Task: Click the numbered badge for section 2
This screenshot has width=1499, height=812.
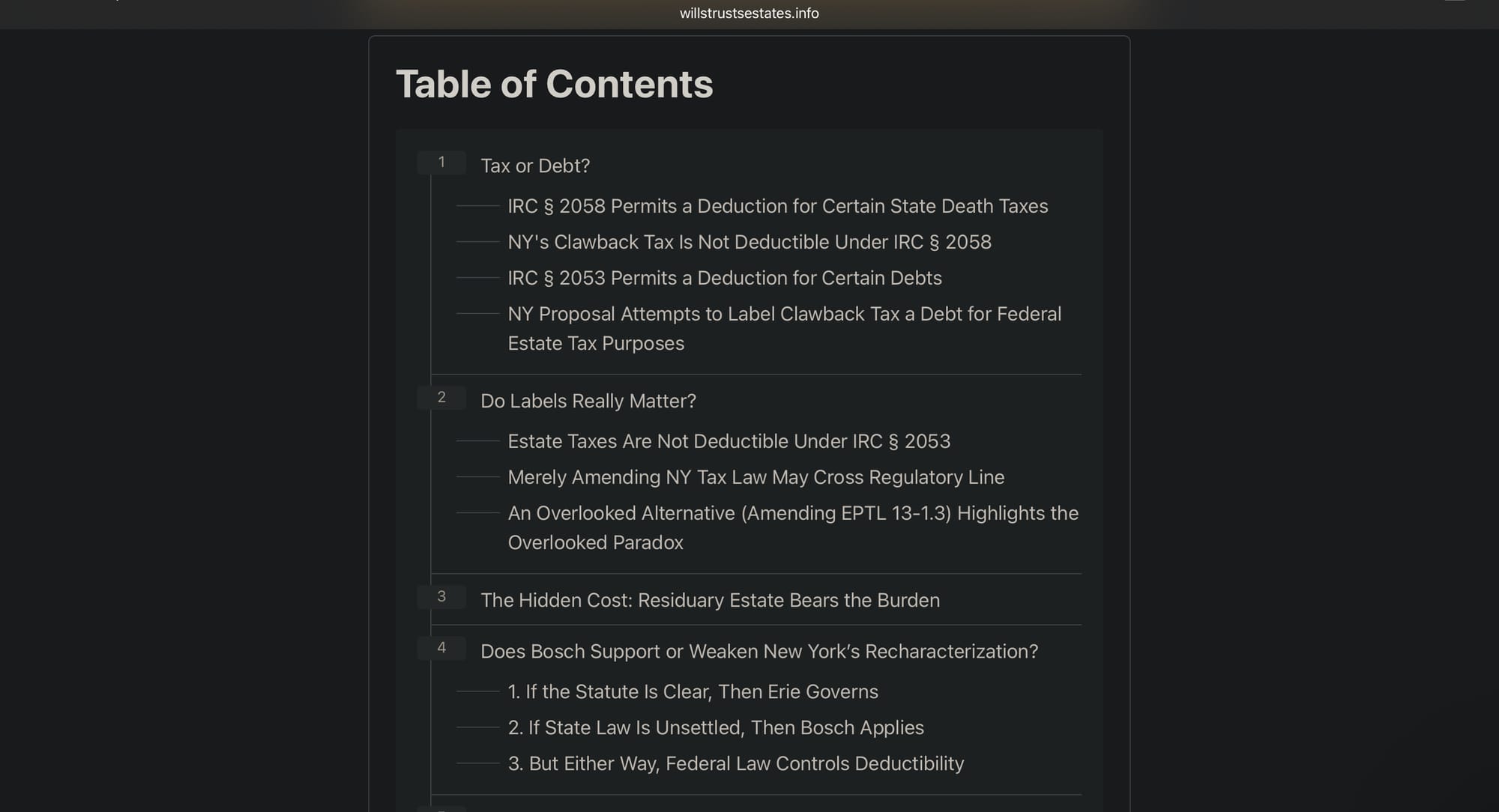Action: [441, 397]
